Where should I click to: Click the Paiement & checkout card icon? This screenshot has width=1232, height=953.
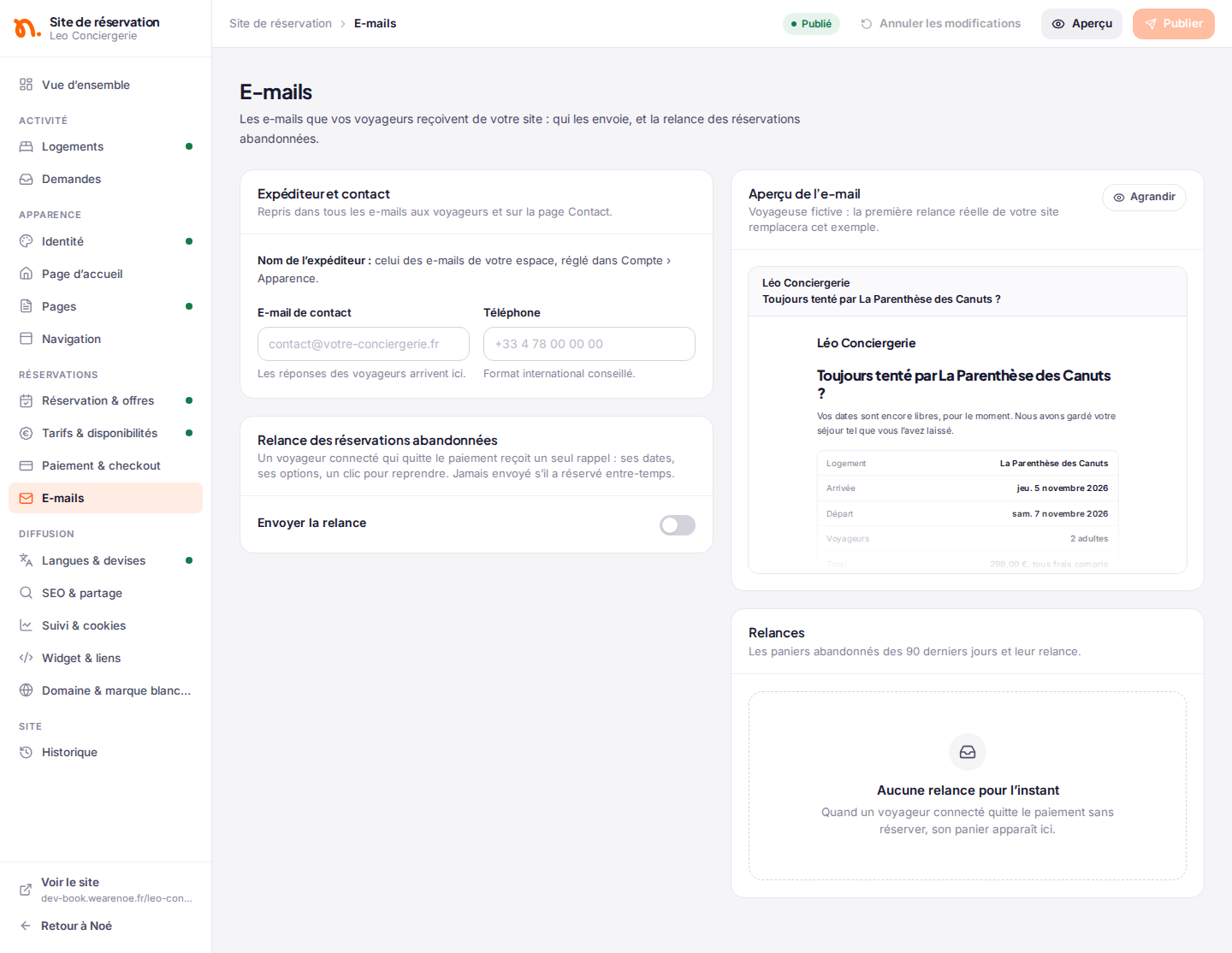26,465
